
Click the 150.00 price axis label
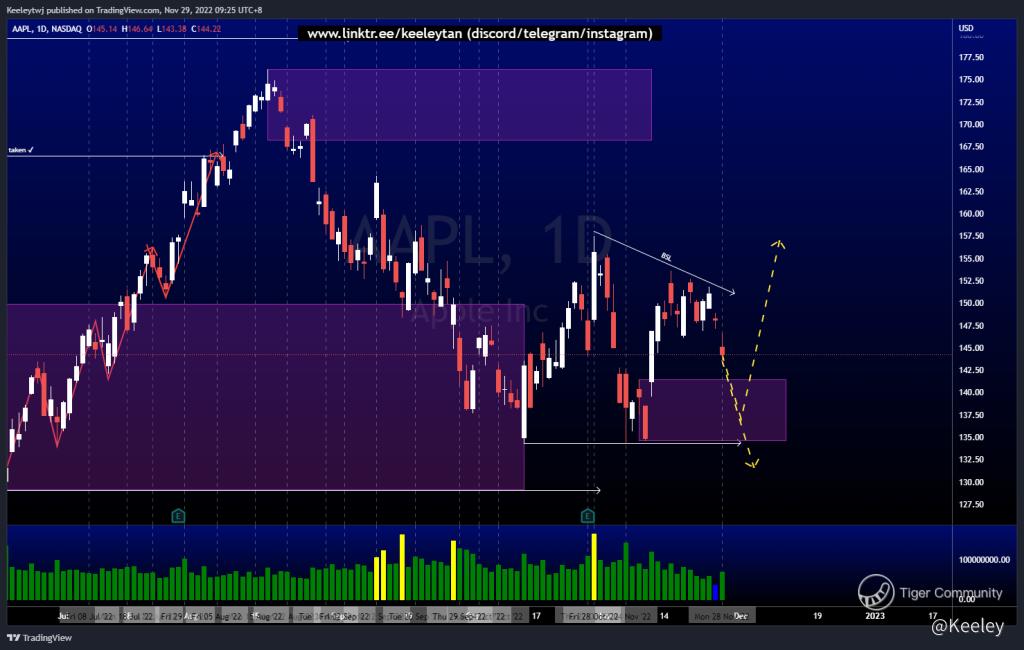point(971,303)
